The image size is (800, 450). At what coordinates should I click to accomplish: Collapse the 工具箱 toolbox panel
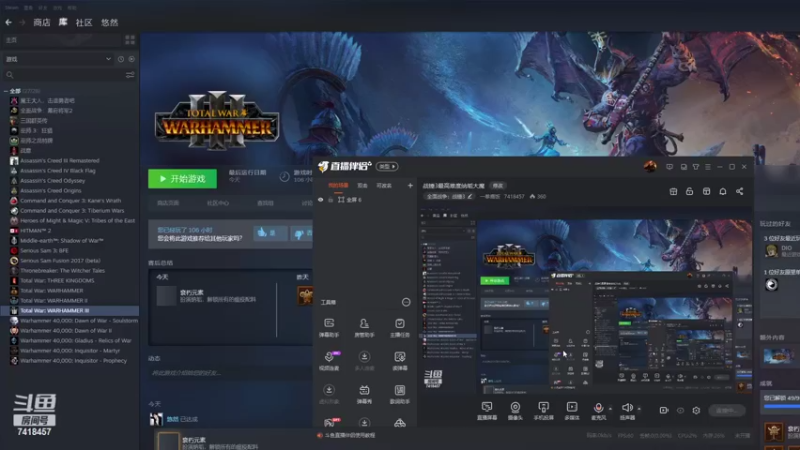[x=406, y=302]
